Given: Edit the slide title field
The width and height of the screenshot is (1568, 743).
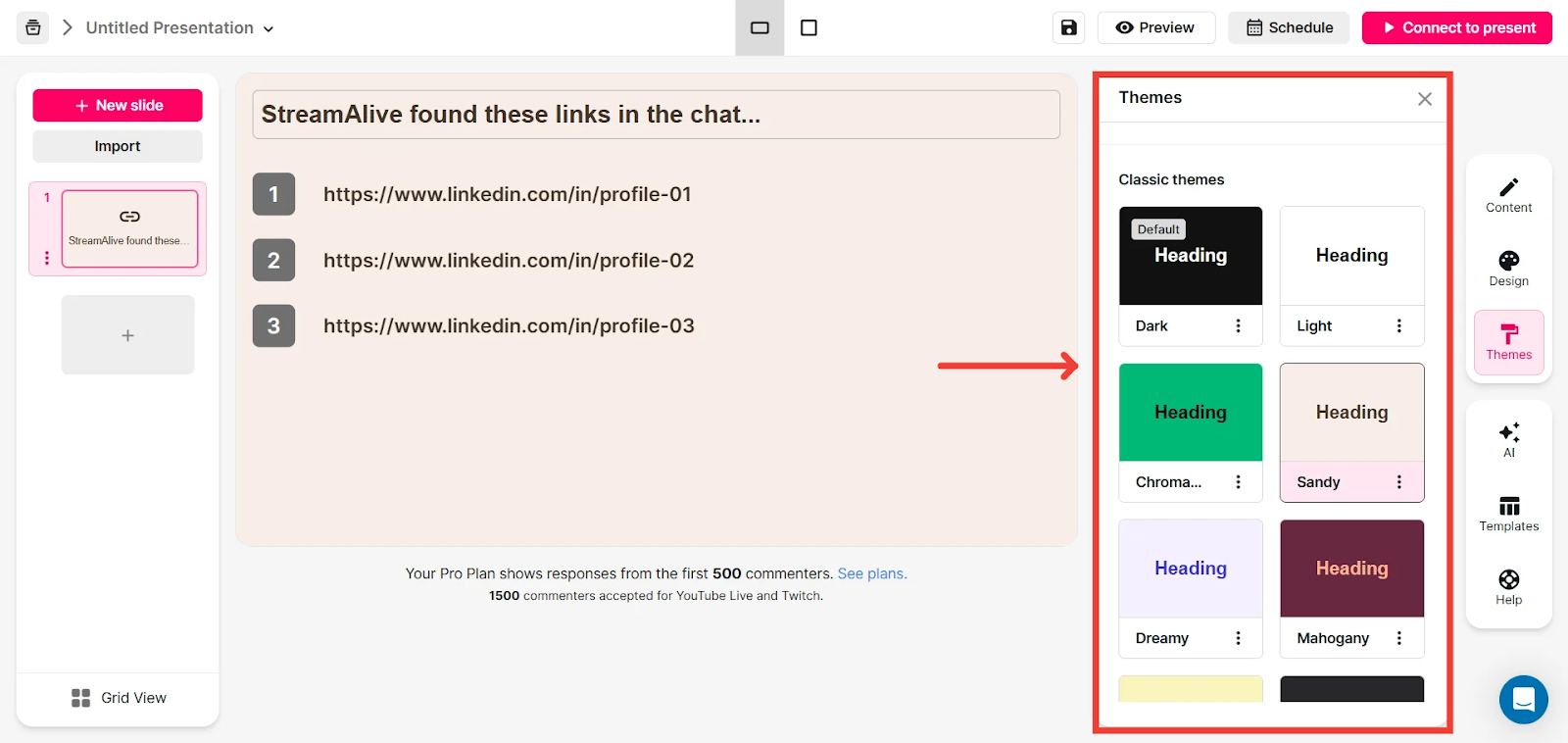Looking at the screenshot, I should click(x=656, y=115).
